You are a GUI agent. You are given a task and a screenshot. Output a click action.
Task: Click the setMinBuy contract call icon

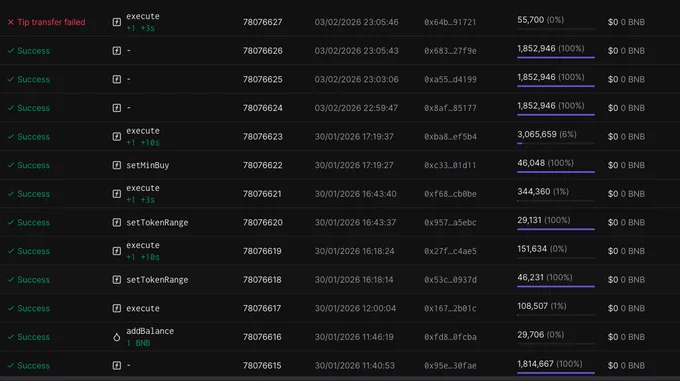[x=117, y=165]
